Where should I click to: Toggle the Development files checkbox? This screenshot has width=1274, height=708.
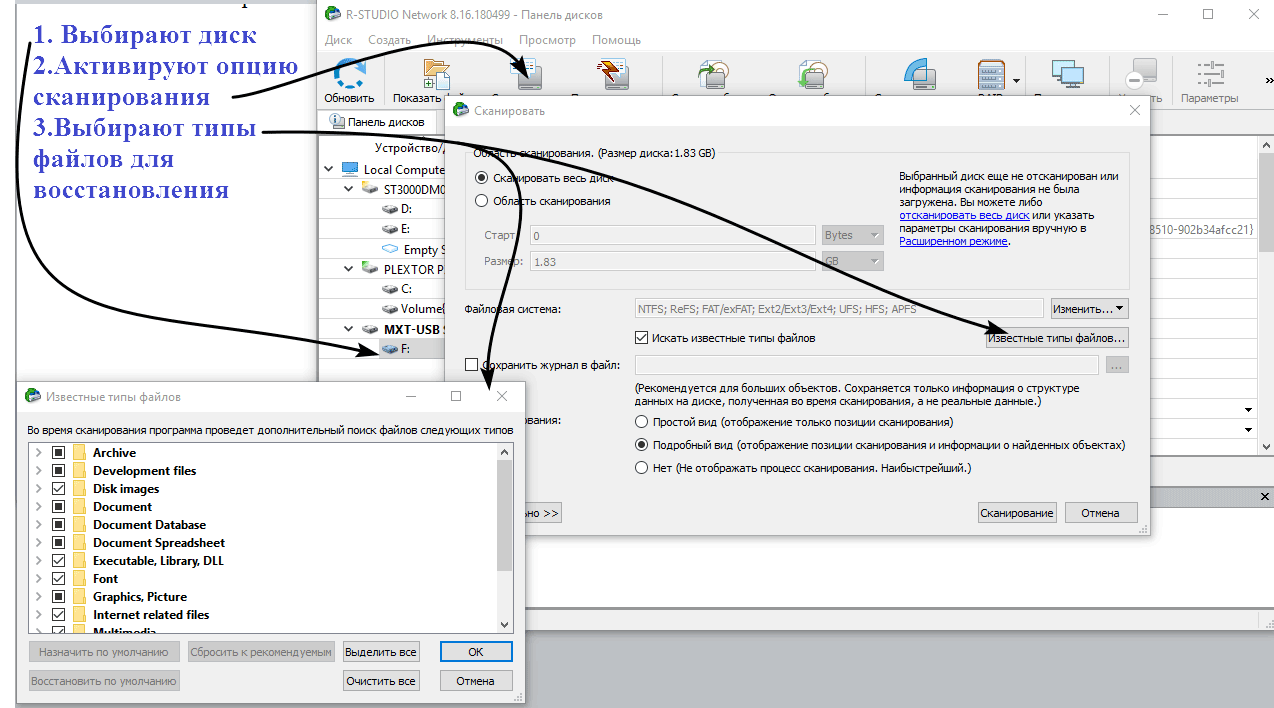pyautogui.click(x=58, y=471)
